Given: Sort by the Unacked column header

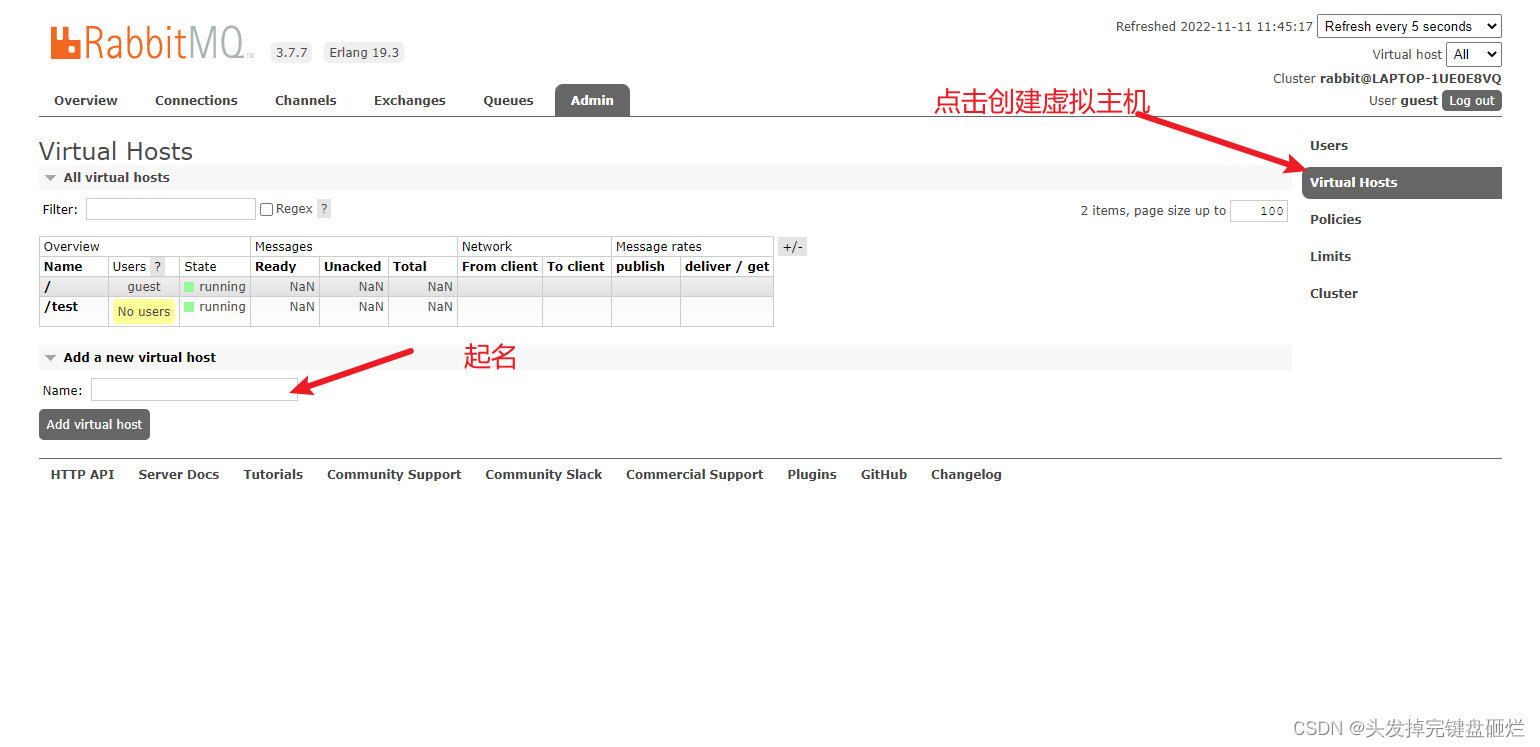Looking at the screenshot, I should click(352, 267).
